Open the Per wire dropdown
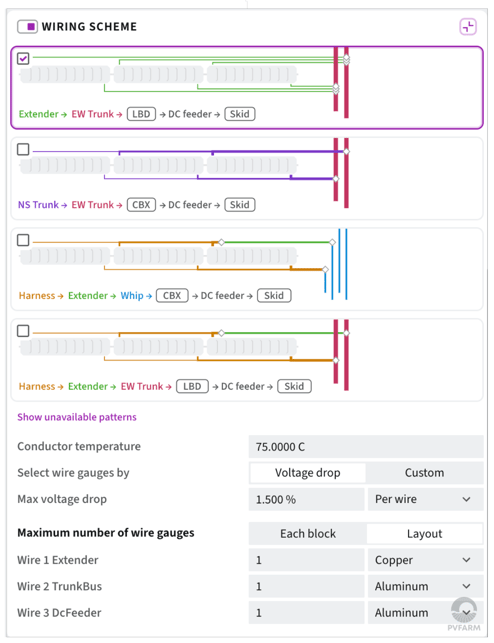Screen dimensions: 494x643 pos(426,499)
